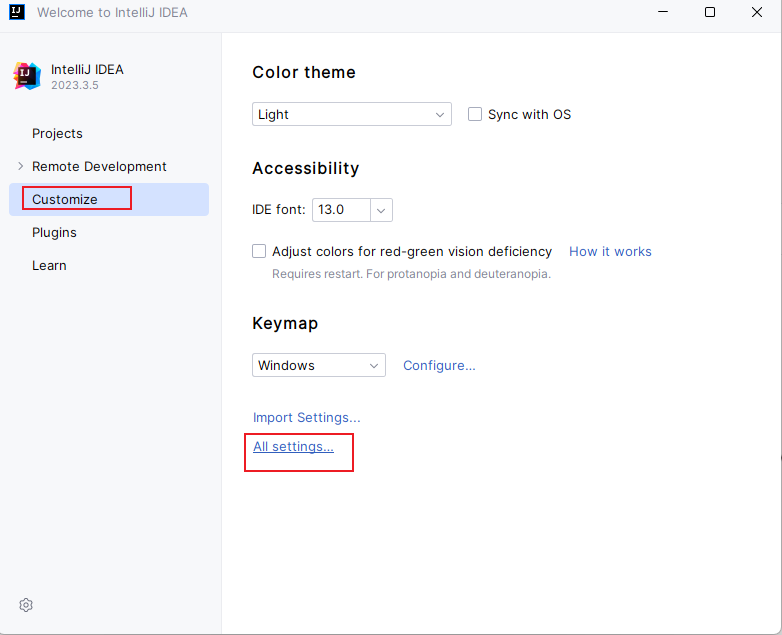Expand the Remote Development section

20,166
